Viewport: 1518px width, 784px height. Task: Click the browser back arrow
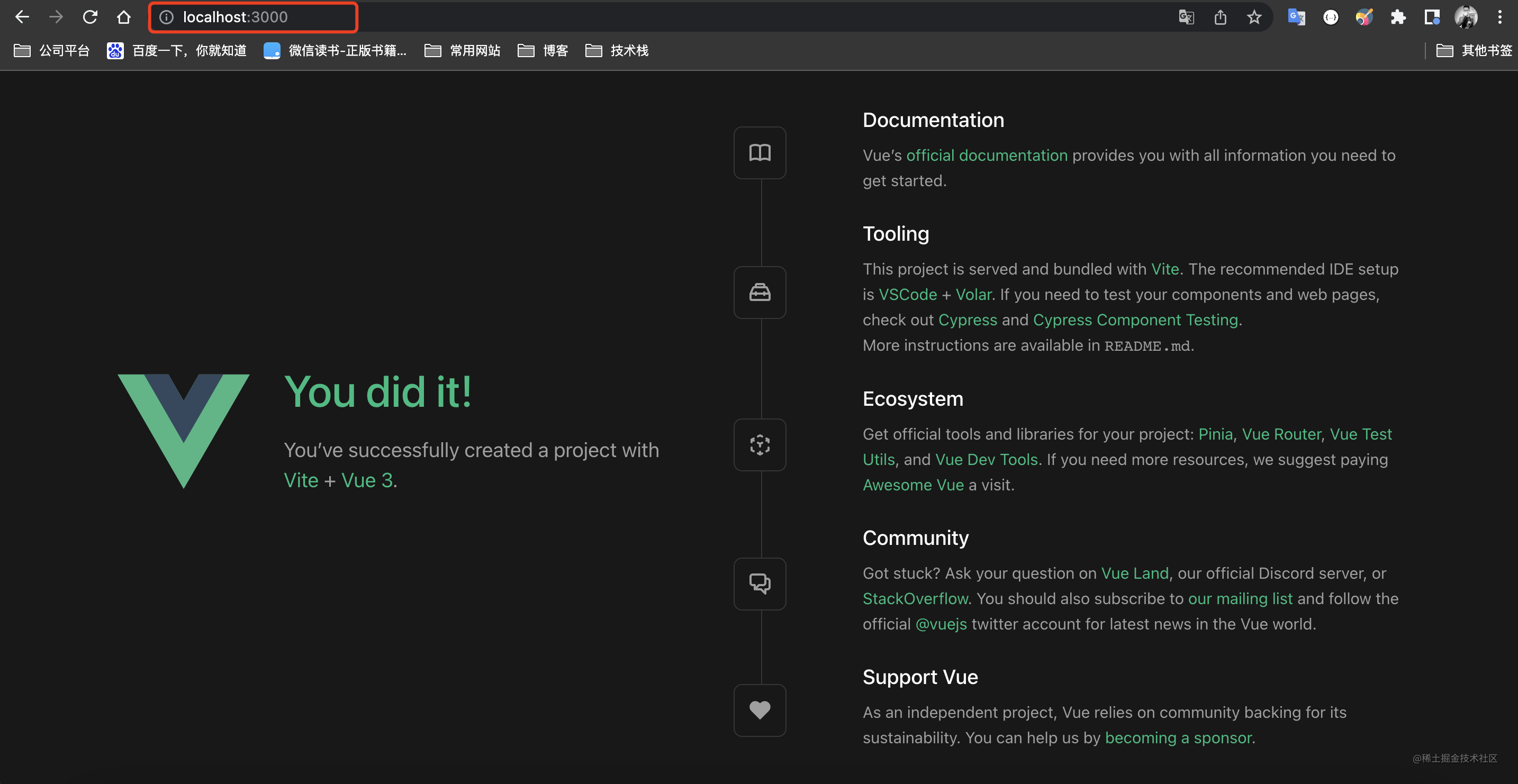pyautogui.click(x=22, y=17)
